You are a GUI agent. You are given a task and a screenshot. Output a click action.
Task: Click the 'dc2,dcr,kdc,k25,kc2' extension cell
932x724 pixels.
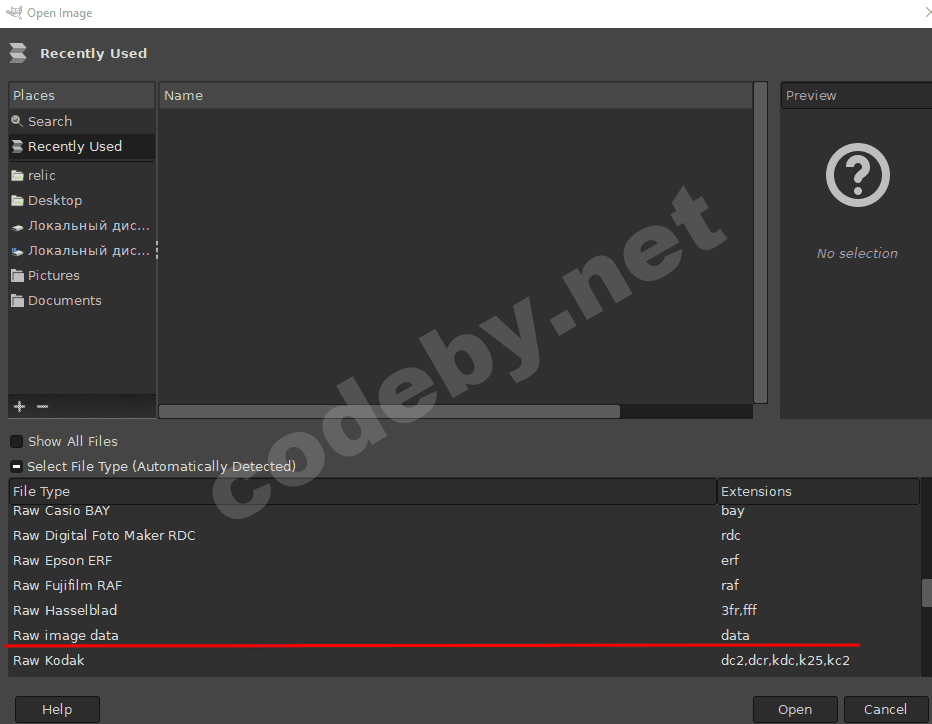point(785,660)
